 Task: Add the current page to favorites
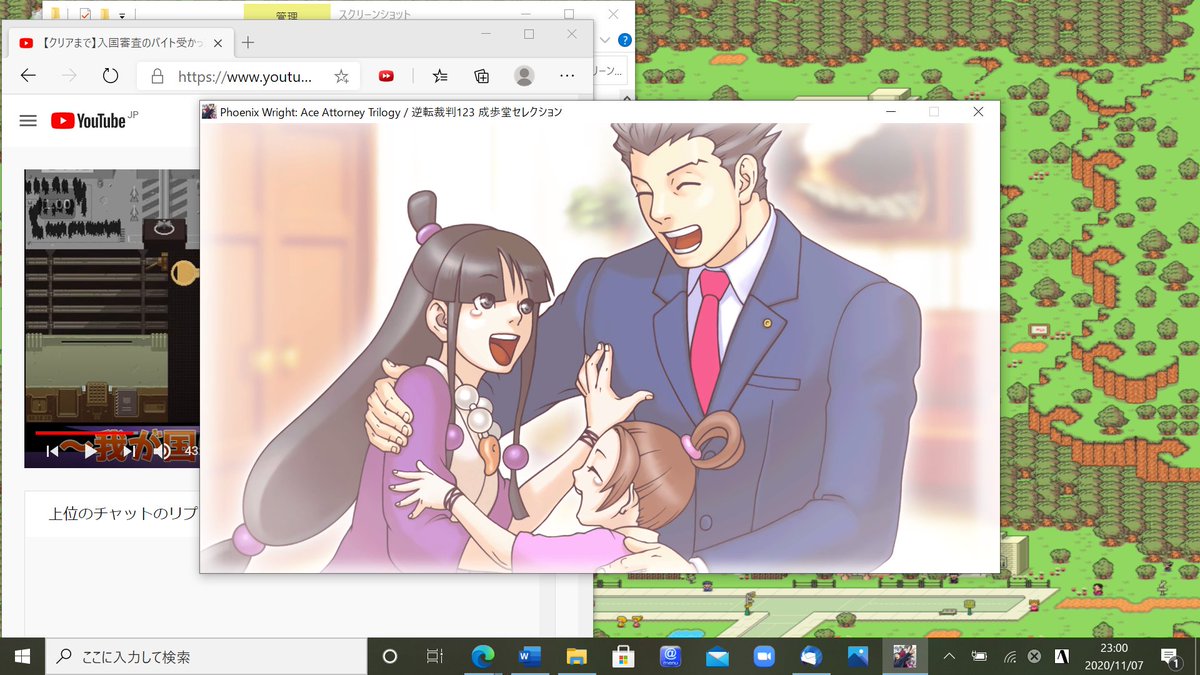(x=340, y=76)
